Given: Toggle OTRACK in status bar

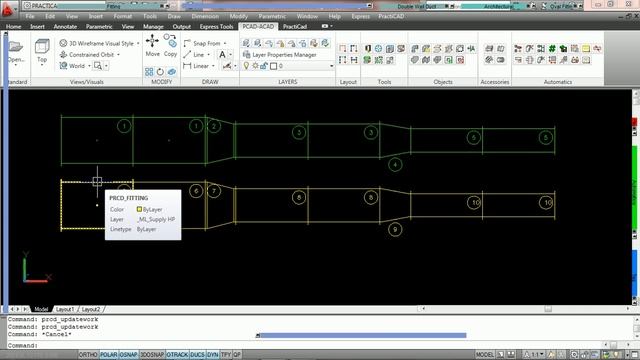Looking at the screenshot, I should coord(177,355).
